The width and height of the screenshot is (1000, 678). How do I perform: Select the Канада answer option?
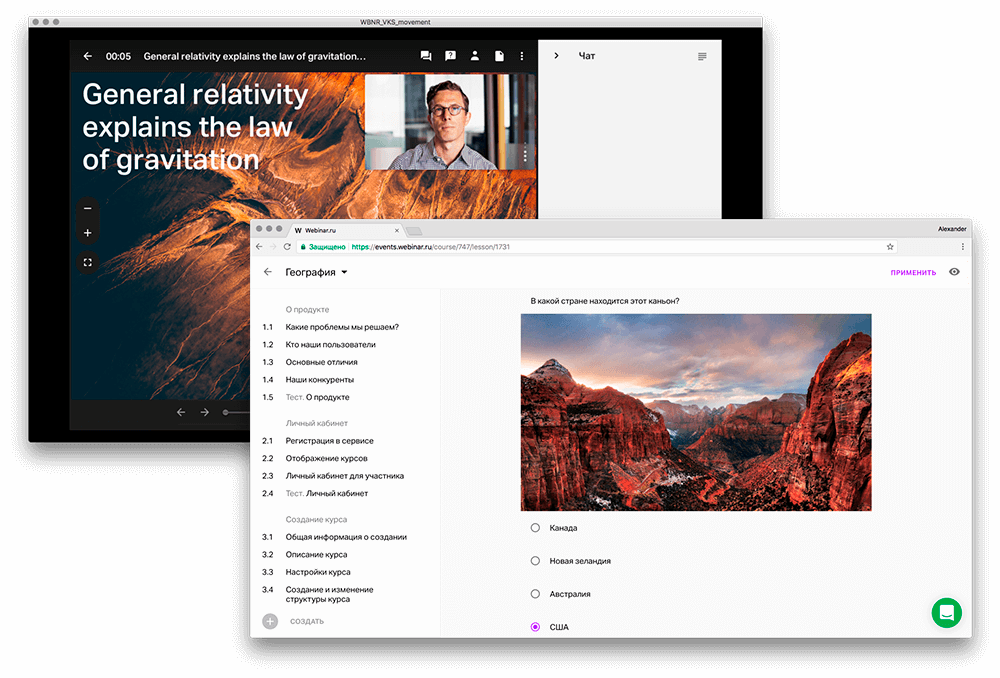pyautogui.click(x=535, y=528)
